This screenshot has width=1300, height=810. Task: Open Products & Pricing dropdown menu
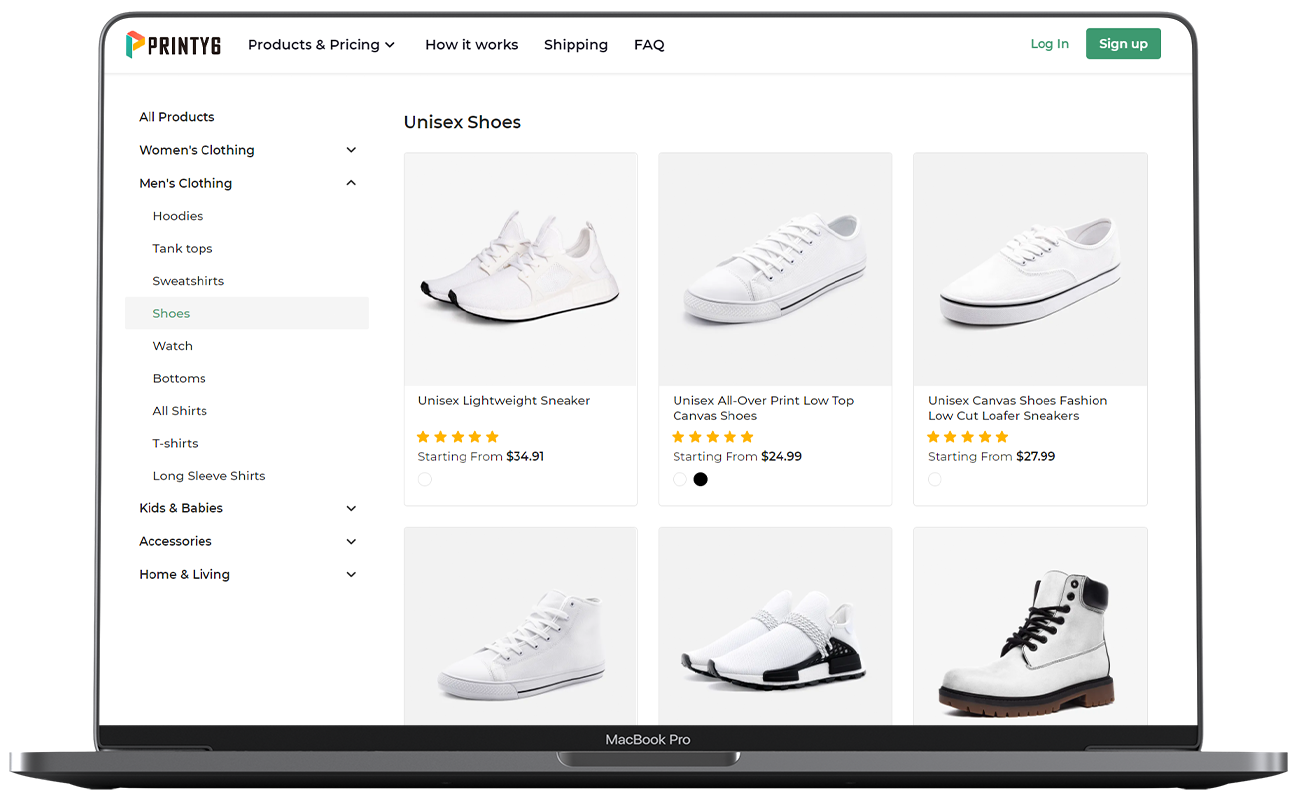(321, 45)
